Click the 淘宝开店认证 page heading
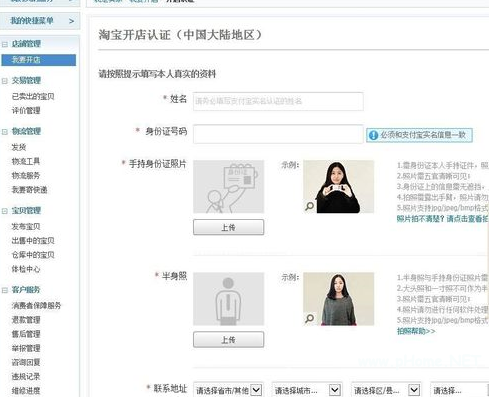 pos(180,35)
